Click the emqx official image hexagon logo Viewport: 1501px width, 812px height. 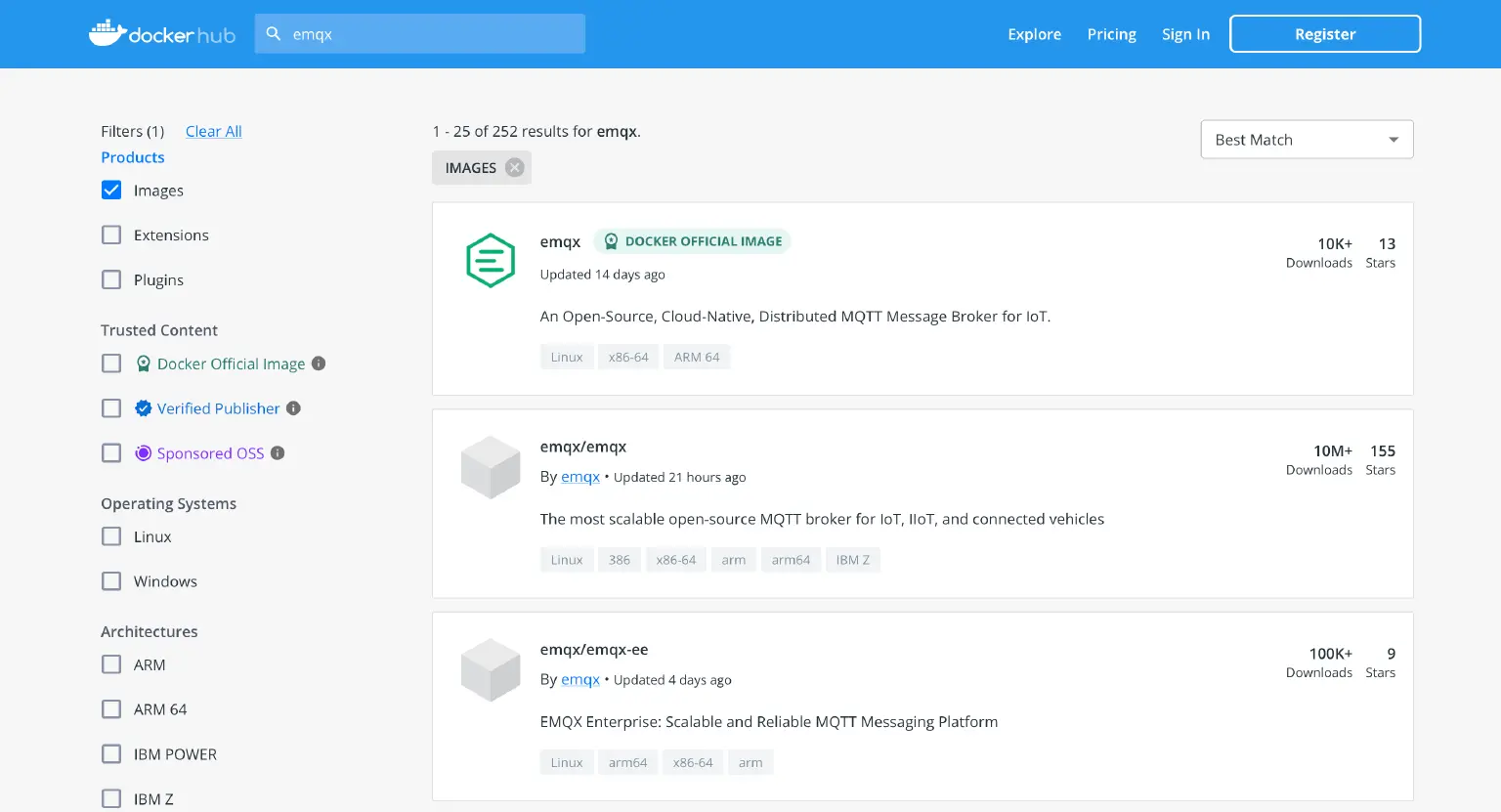coord(490,259)
